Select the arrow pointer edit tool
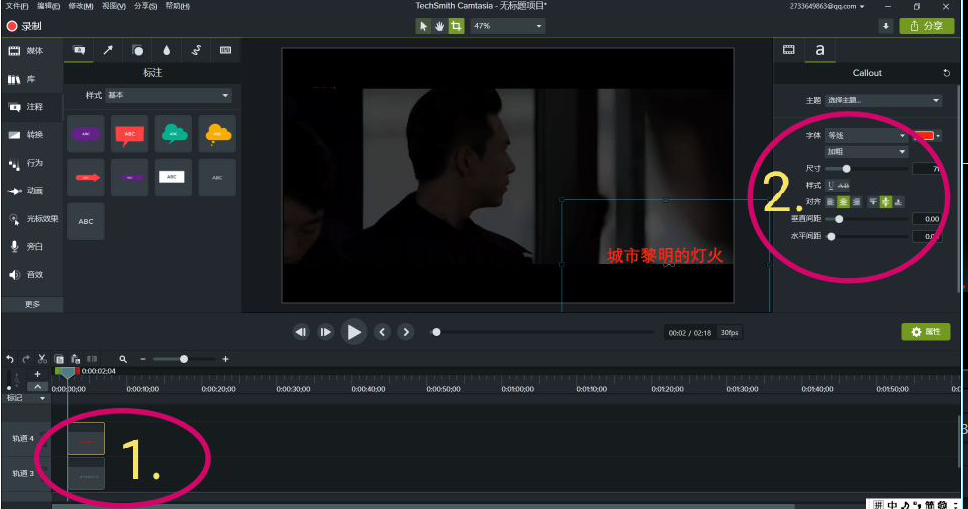968x509 pixels. (423, 26)
